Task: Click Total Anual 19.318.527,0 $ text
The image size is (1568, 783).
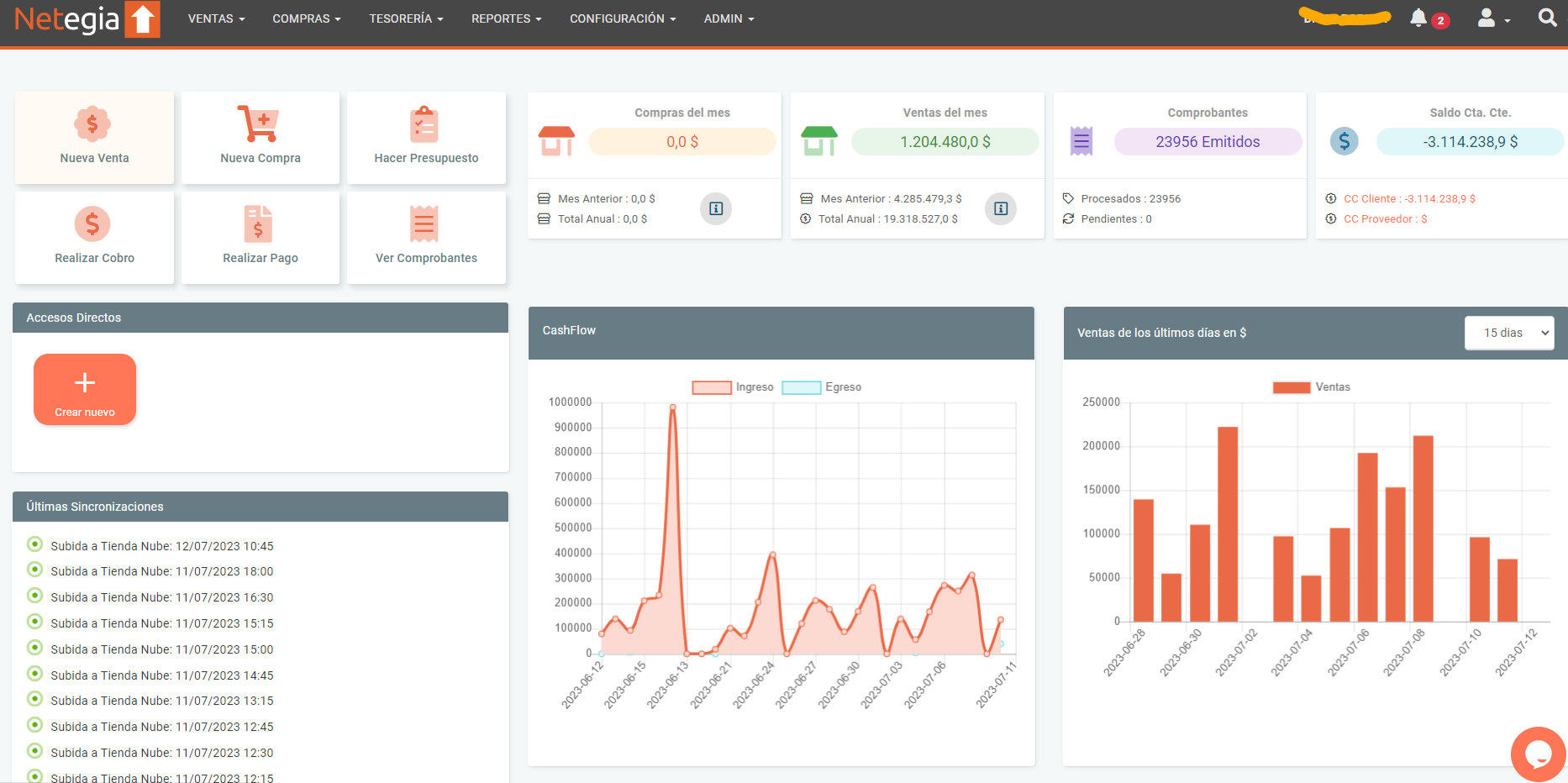Action: click(x=887, y=219)
